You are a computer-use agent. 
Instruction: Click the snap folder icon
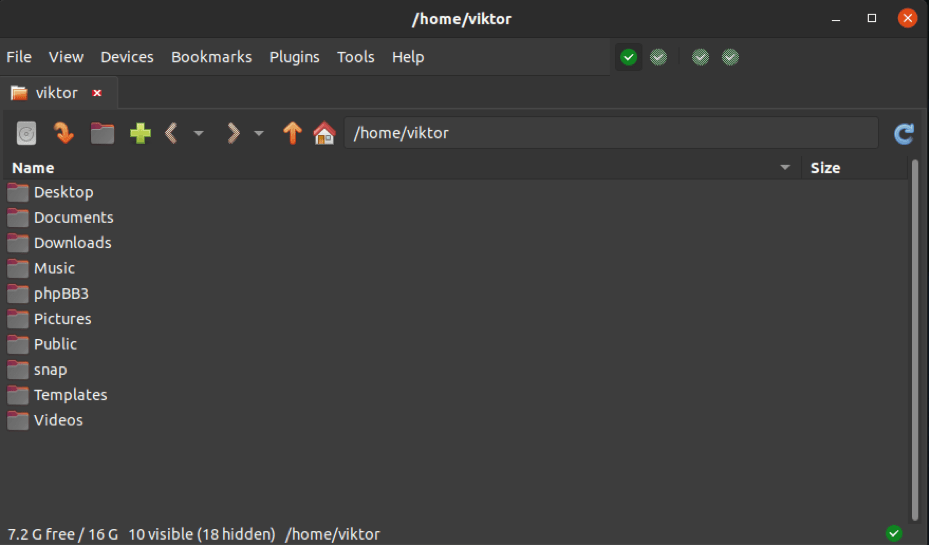(18, 370)
